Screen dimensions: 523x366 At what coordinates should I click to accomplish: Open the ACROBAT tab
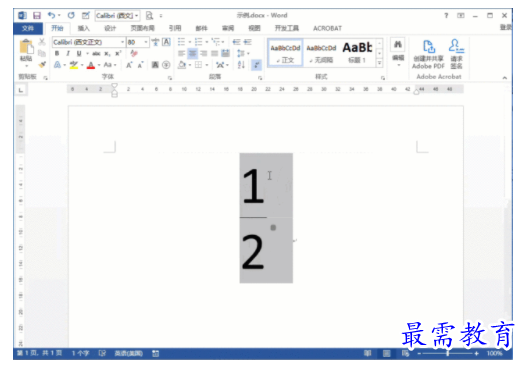tap(327, 28)
